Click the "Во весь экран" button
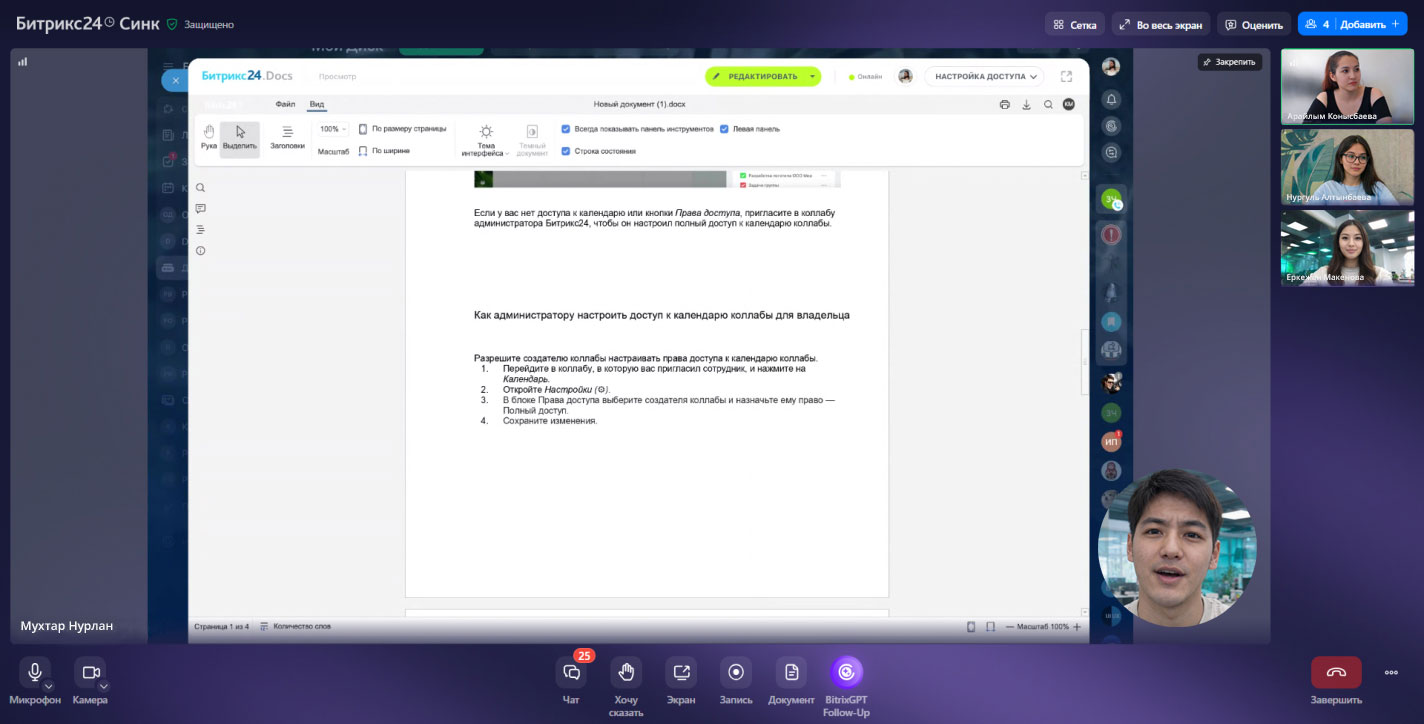 click(x=1161, y=25)
